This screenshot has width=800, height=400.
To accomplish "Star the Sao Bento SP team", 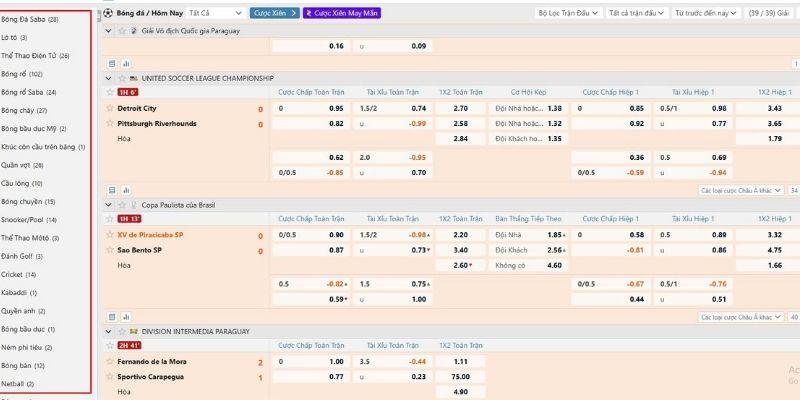I will pyautogui.click(x=109, y=250).
